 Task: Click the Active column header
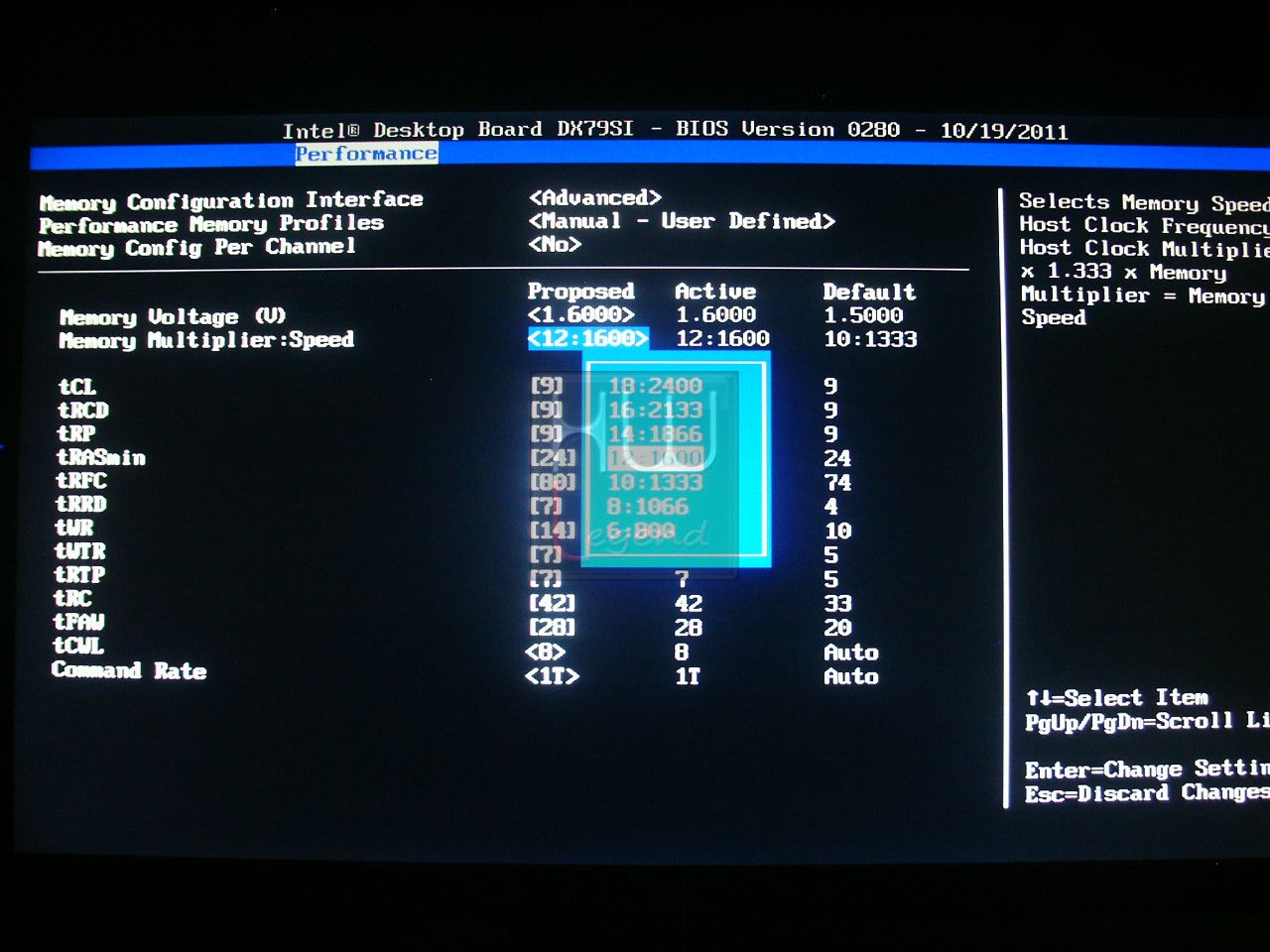[x=715, y=291]
